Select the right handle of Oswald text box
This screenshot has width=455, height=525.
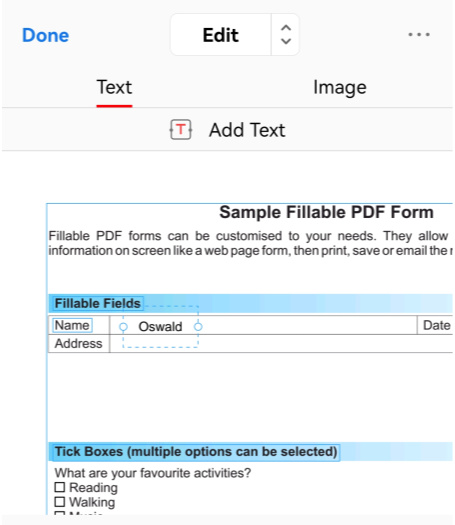[x=198, y=326]
